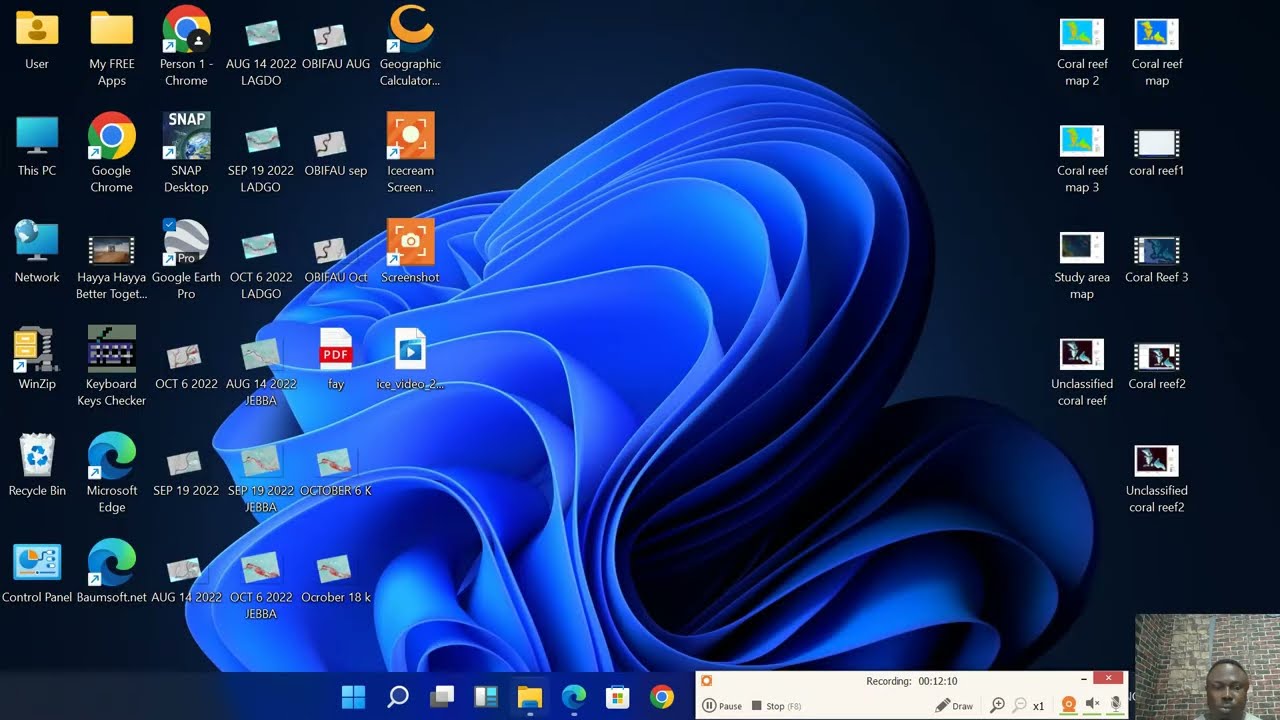Toggle the webcam in the recorder toolbar
Screen dimensions: 1280x720
1068,705
